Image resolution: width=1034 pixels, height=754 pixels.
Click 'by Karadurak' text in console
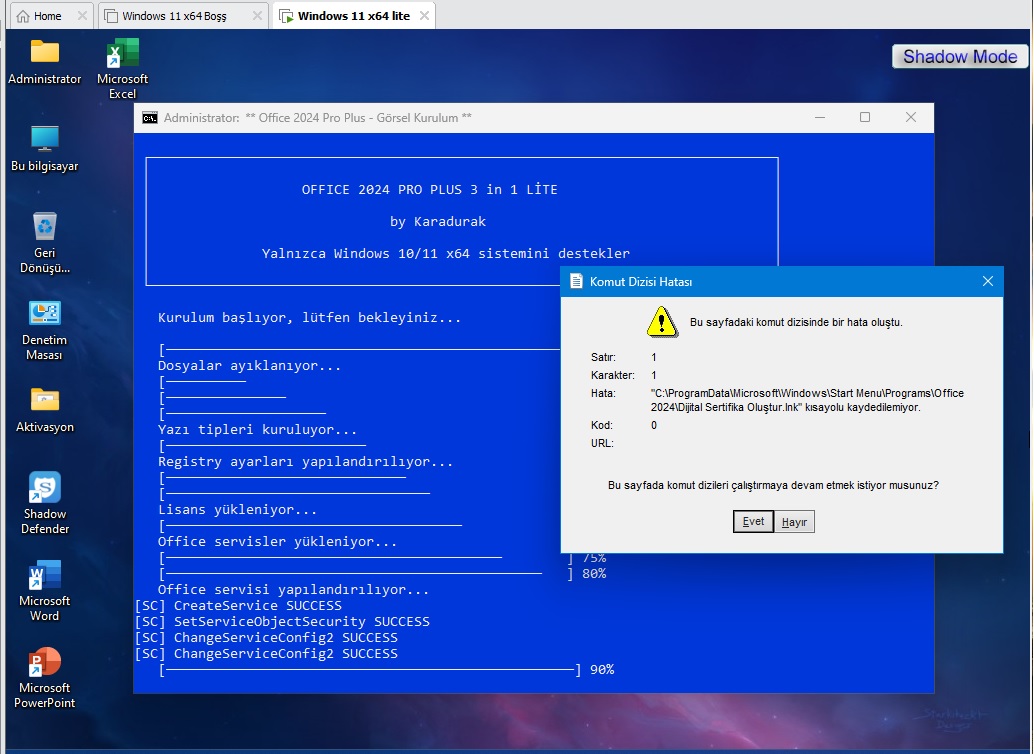click(437, 222)
